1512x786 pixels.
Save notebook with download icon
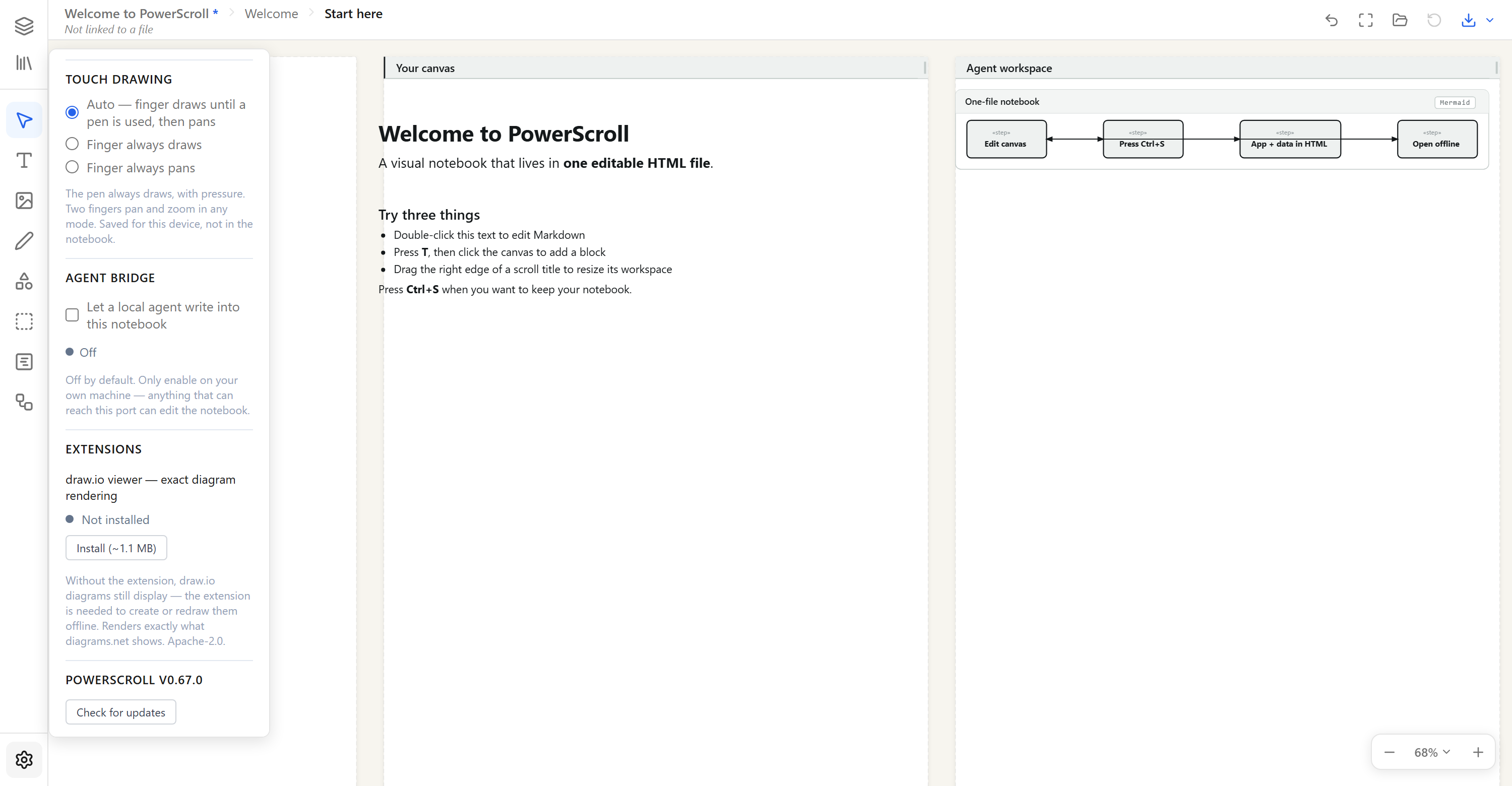pyautogui.click(x=1468, y=20)
